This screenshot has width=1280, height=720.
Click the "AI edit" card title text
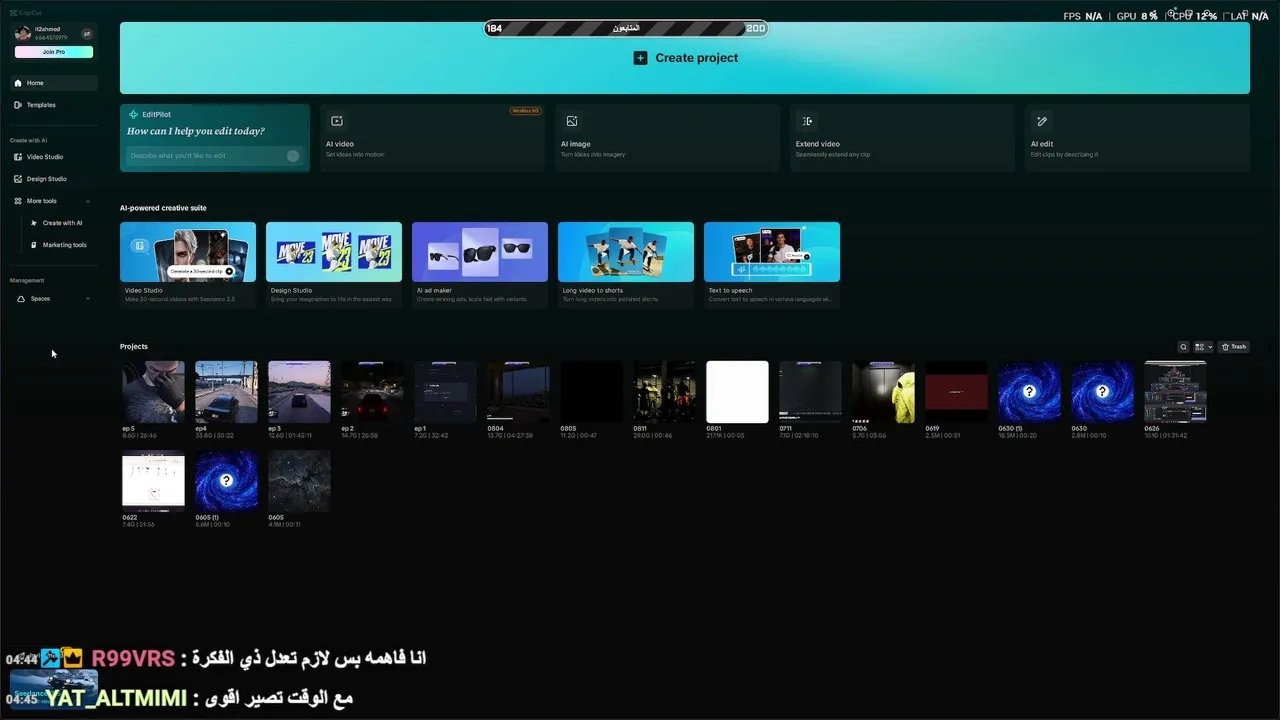tap(1042, 144)
